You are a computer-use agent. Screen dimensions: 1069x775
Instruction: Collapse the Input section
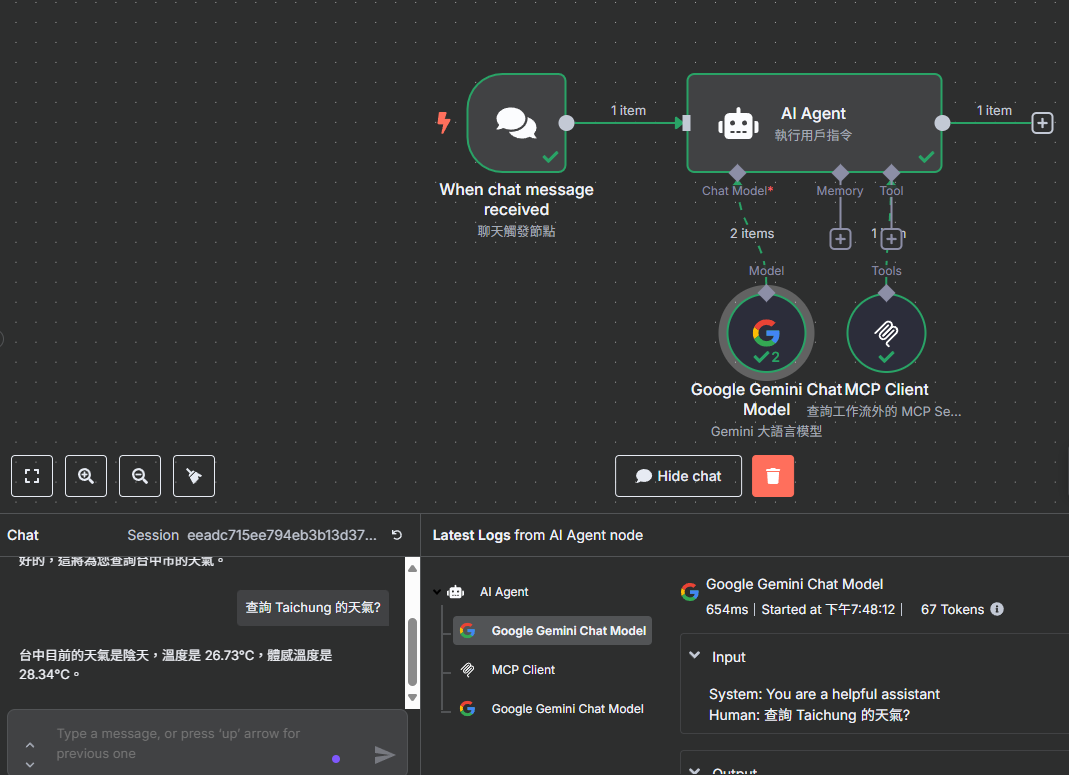[695, 657]
